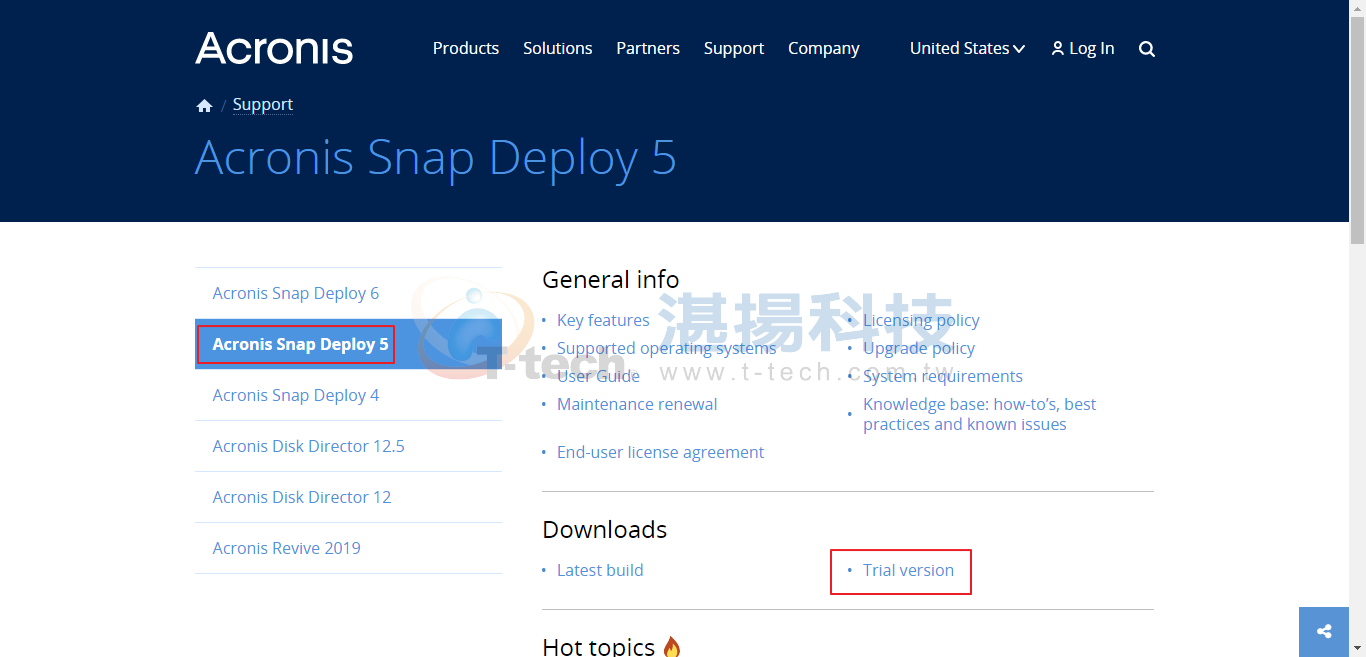Open End-user license agreement link
Image resolution: width=1366 pixels, height=657 pixels.
(x=660, y=452)
